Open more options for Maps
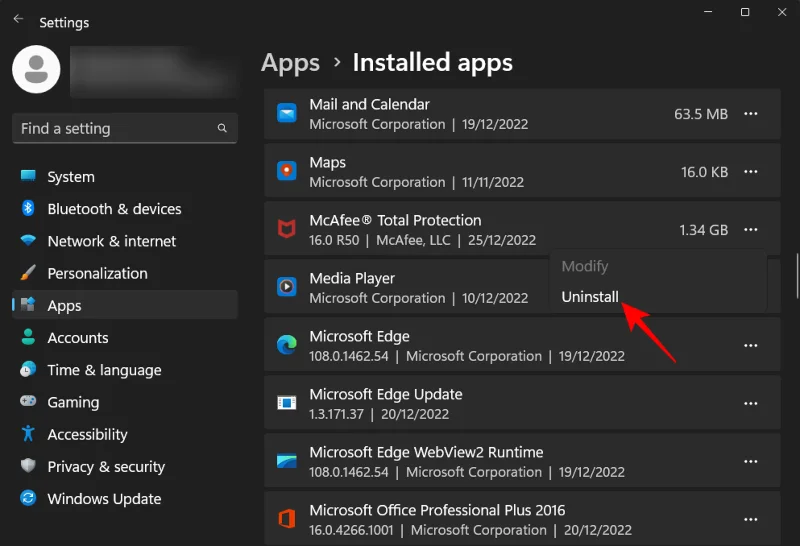This screenshot has width=800, height=546. [751, 171]
